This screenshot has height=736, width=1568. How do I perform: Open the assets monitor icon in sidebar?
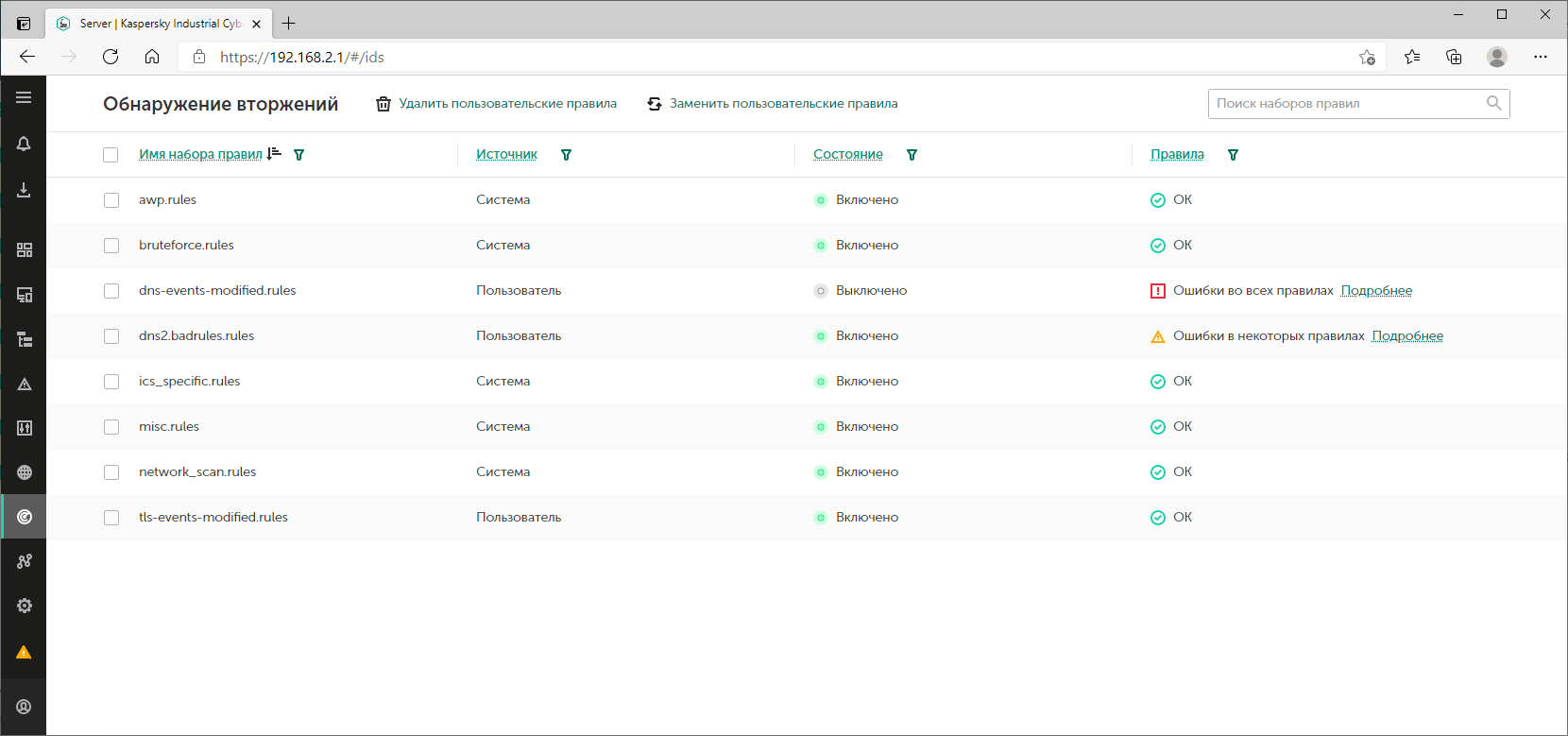coord(25,295)
